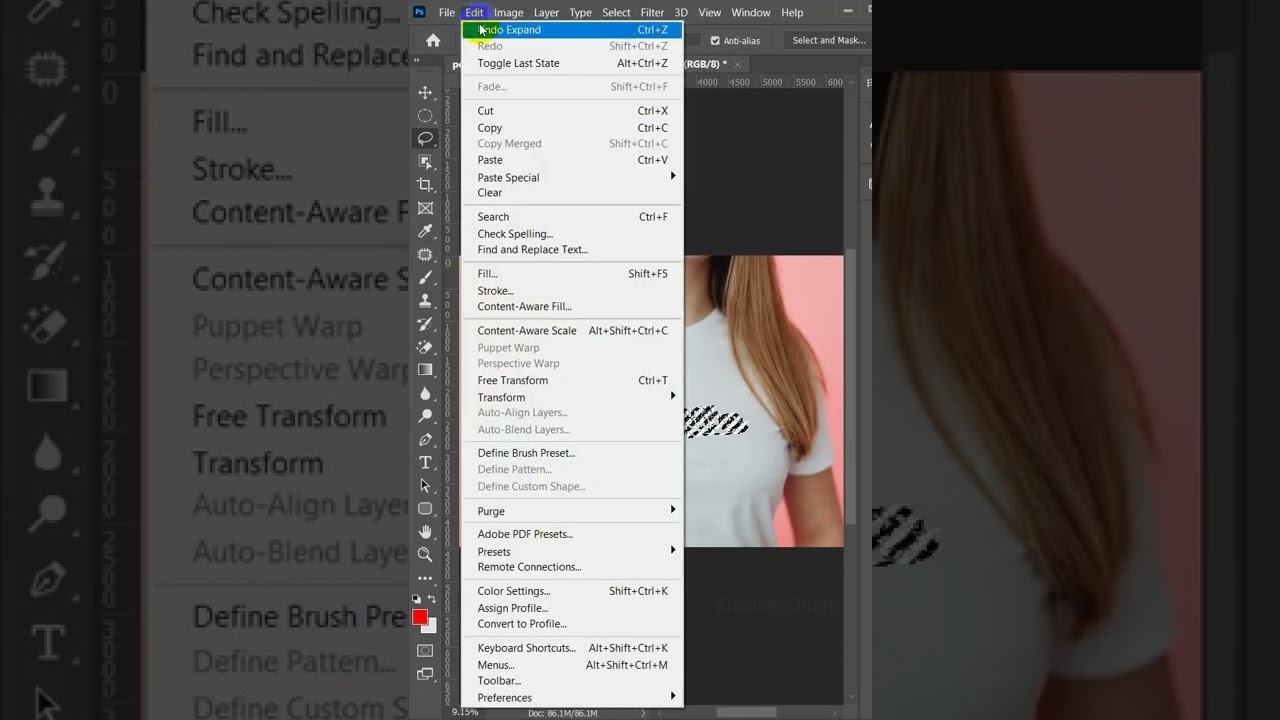Viewport: 1280px width, 720px height.
Task: Select the Crop tool
Action: (425, 185)
